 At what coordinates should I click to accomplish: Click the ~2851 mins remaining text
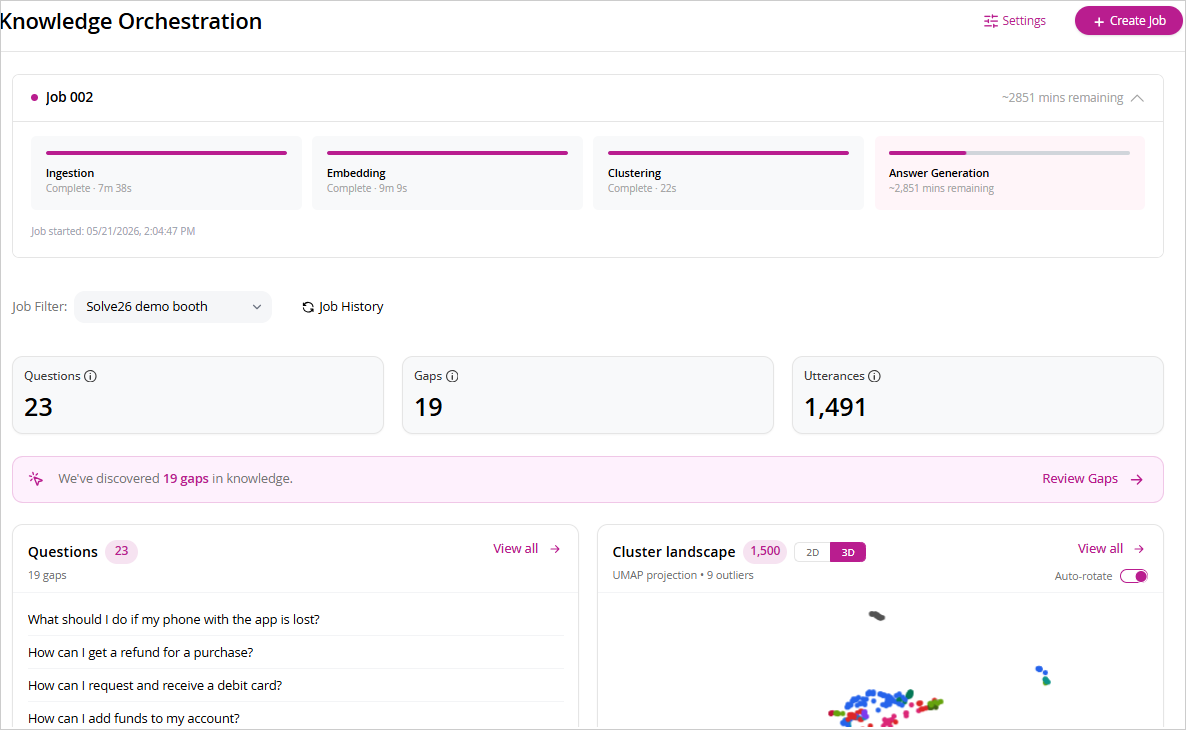(x=1062, y=98)
